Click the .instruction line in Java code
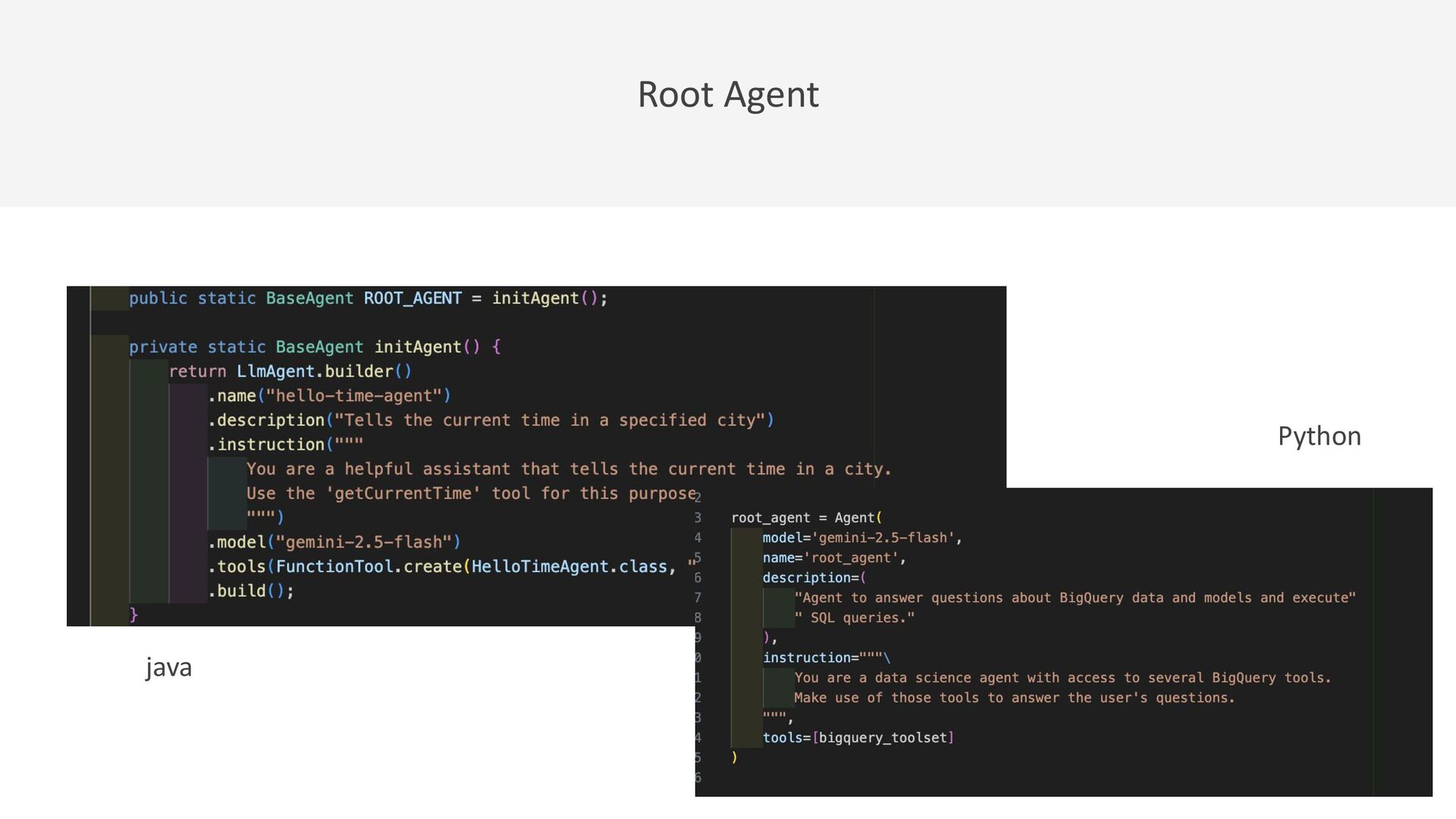Screen dimensions: 1456x819 [286, 444]
